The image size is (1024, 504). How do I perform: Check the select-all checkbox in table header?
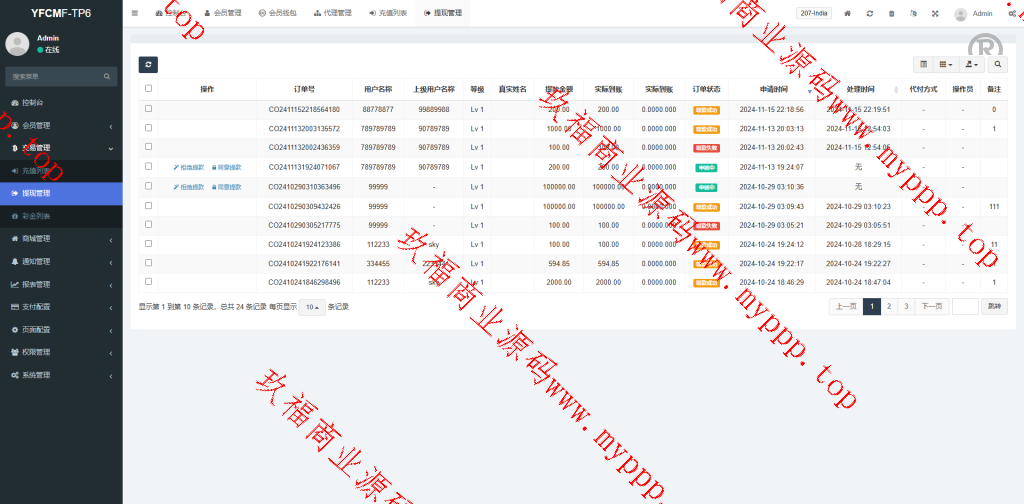149,89
